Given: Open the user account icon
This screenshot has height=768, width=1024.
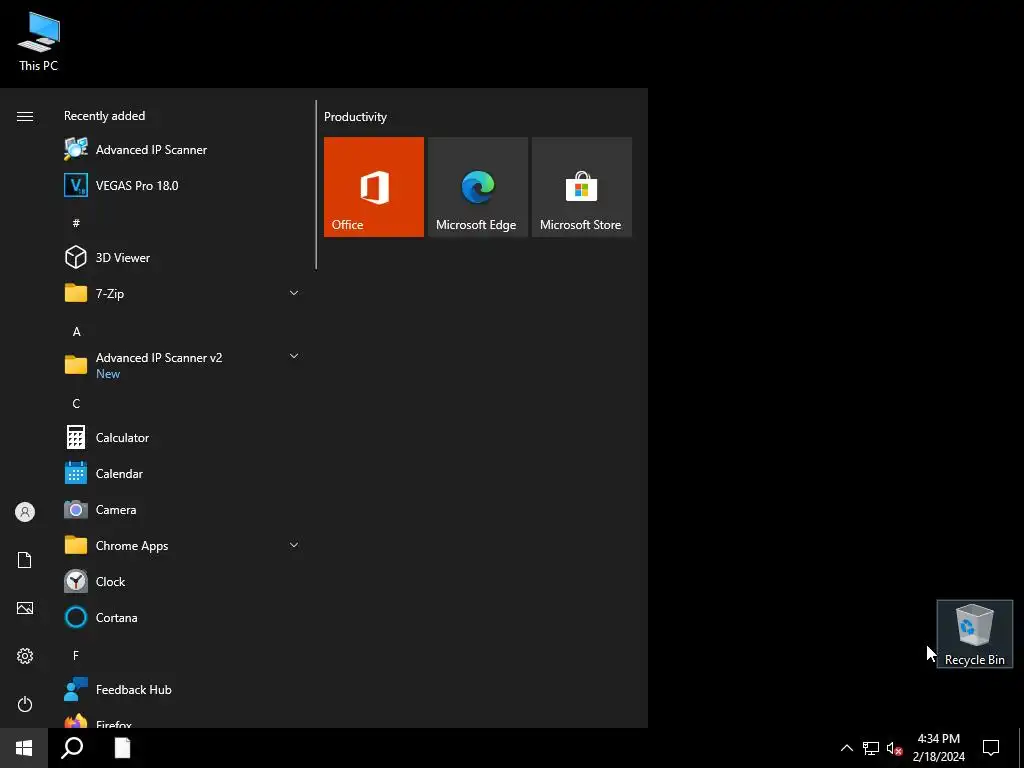Looking at the screenshot, I should point(25,512).
